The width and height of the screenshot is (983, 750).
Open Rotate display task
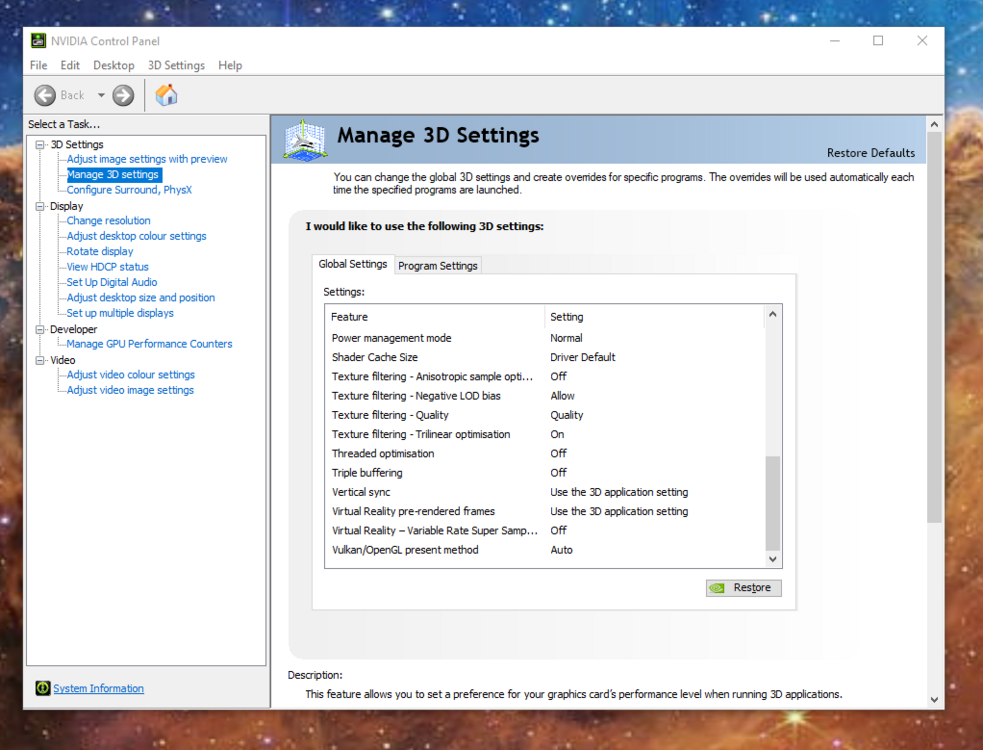click(100, 251)
